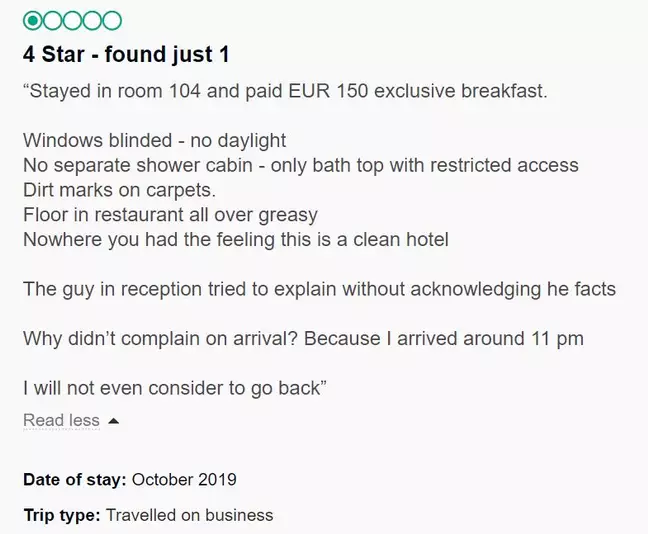The height and width of the screenshot is (534, 648).
Task: Click the "Why didn't complain on arrival" line
Action: point(303,339)
